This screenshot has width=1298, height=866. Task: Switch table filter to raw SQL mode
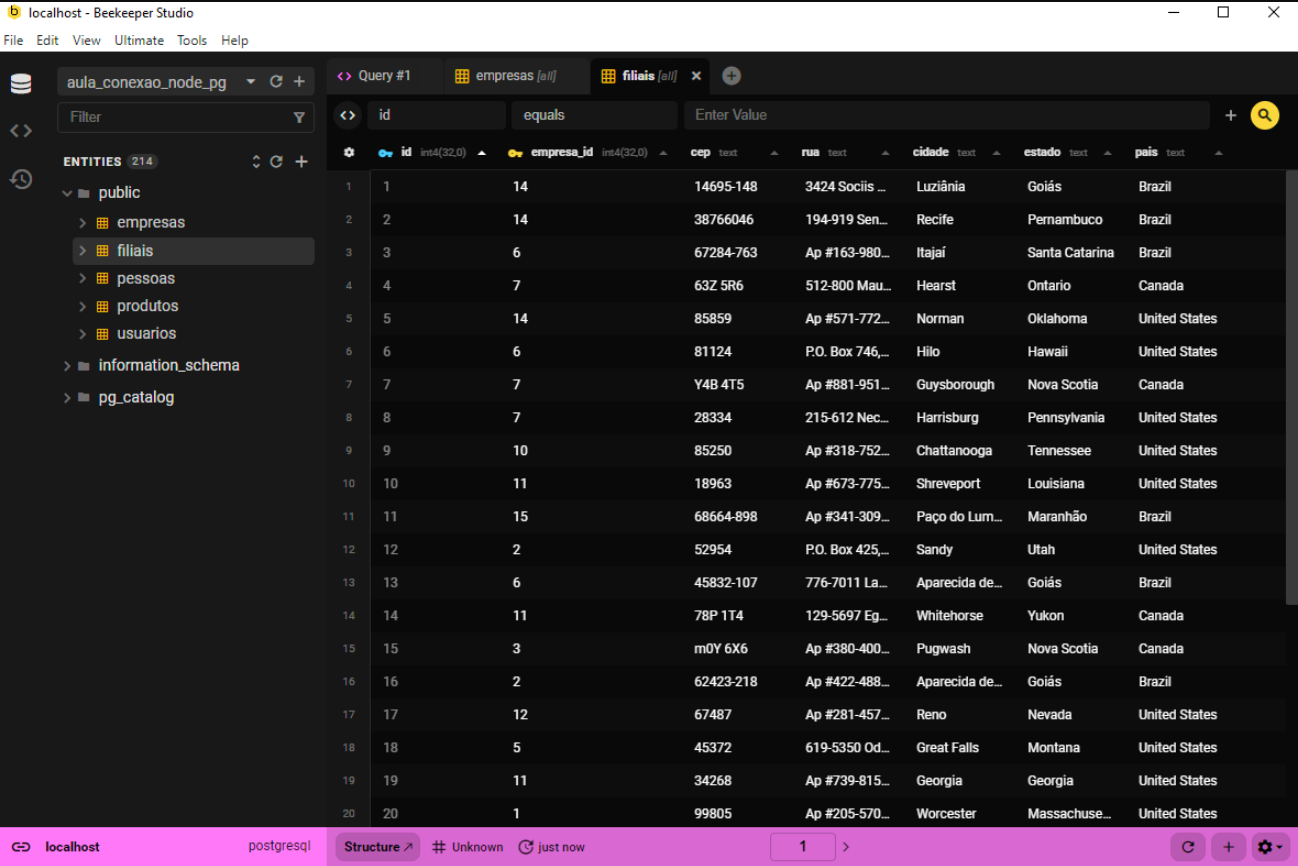tap(347, 115)
